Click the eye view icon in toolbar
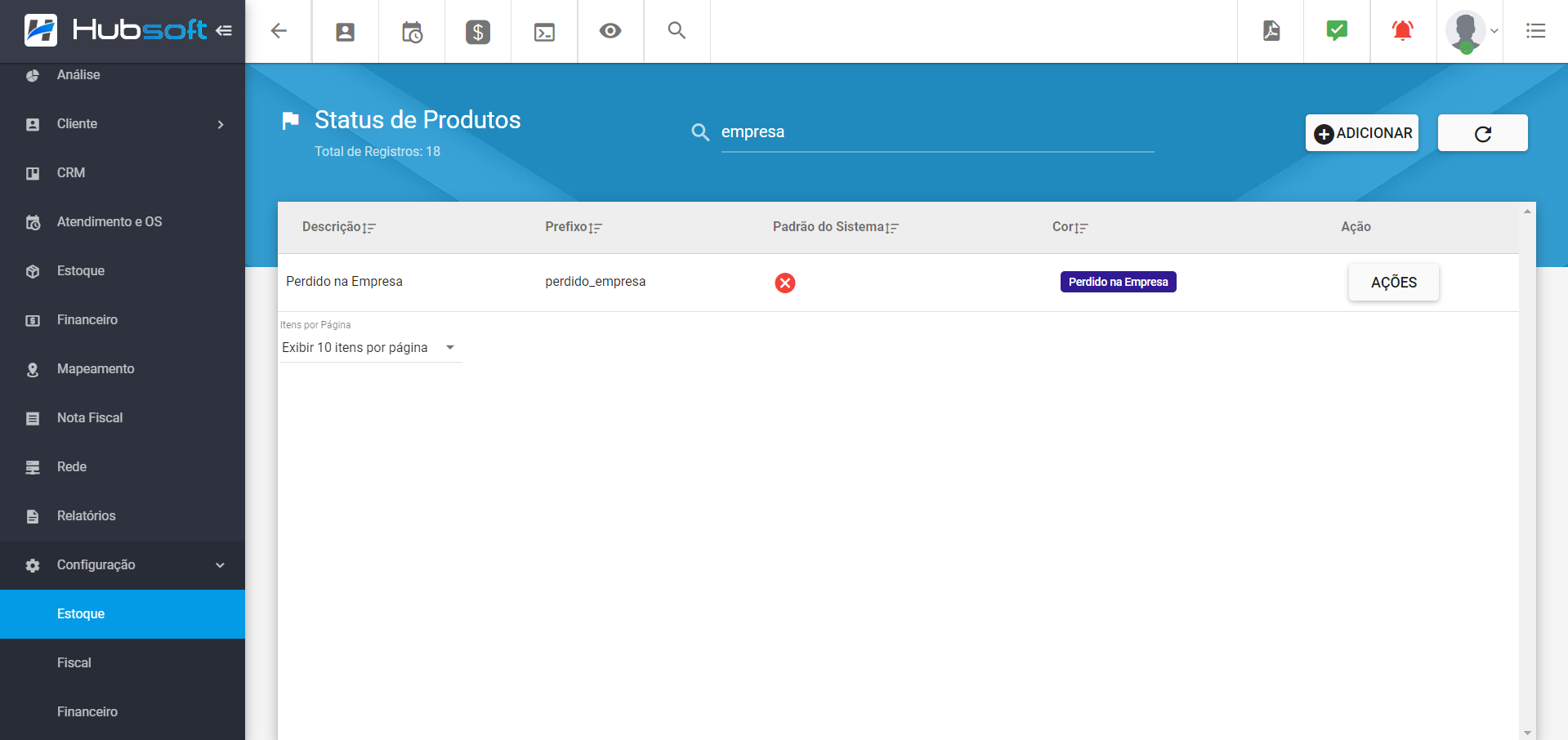Viewport: 1568px width, 740px height. (610, 31)
